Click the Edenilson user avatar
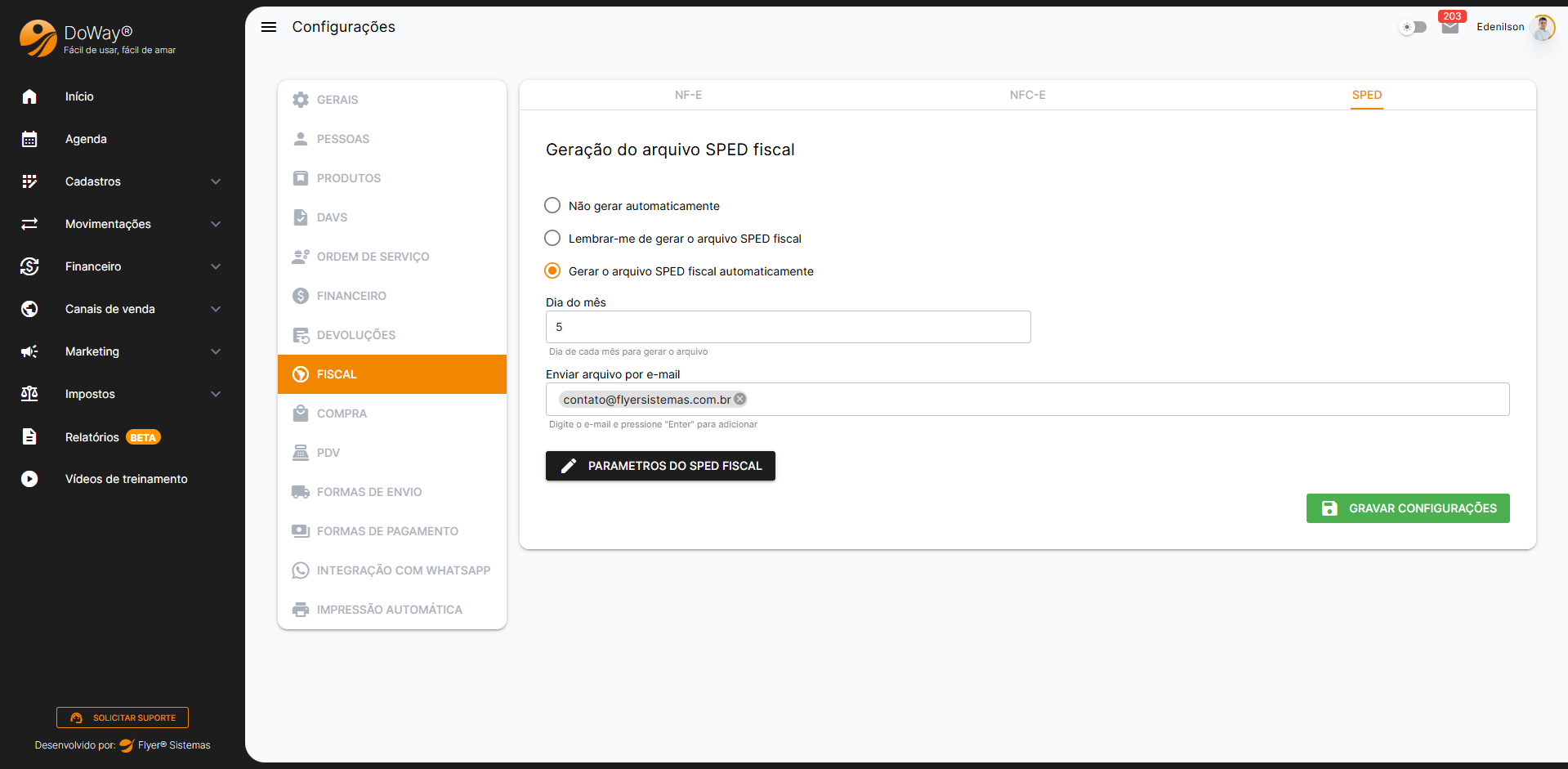This screenshot has height=769, width=1568. (1542, 27)
